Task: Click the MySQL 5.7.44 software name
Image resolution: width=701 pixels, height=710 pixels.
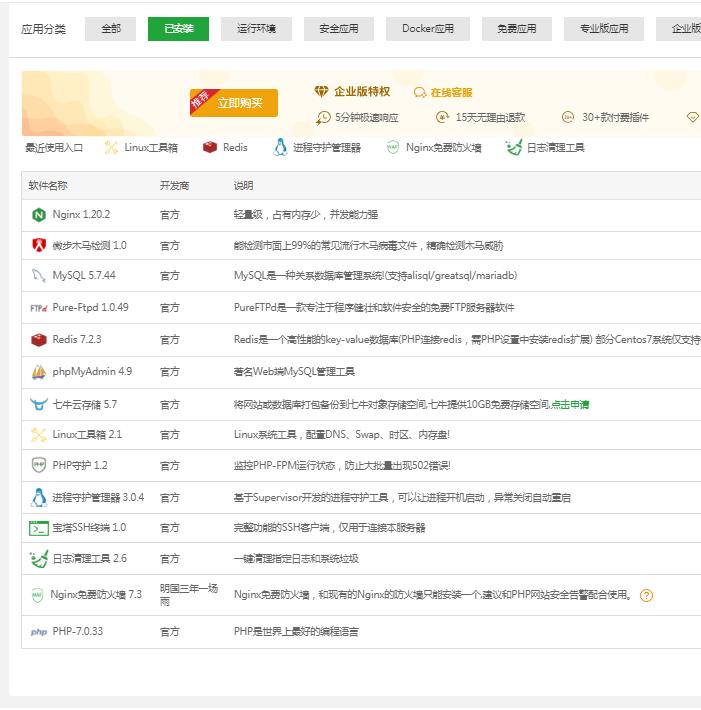Action: click(x=84, y=275)
